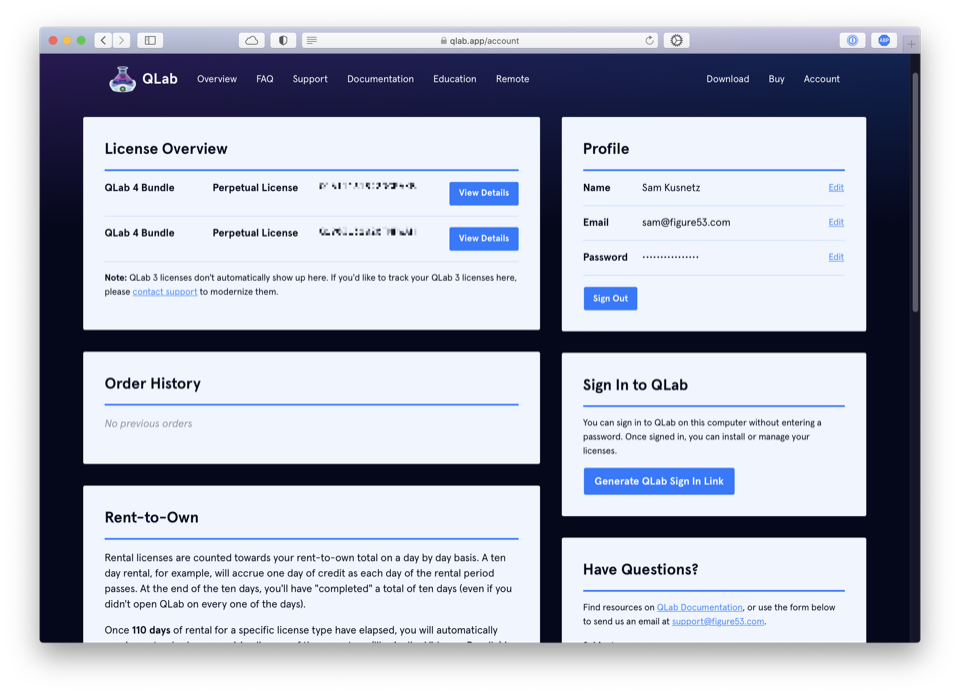This screenshot has height=695, width=960.
Task: Open a new tab with plus button
Action: pyautogui.click(x=910, y=44)
